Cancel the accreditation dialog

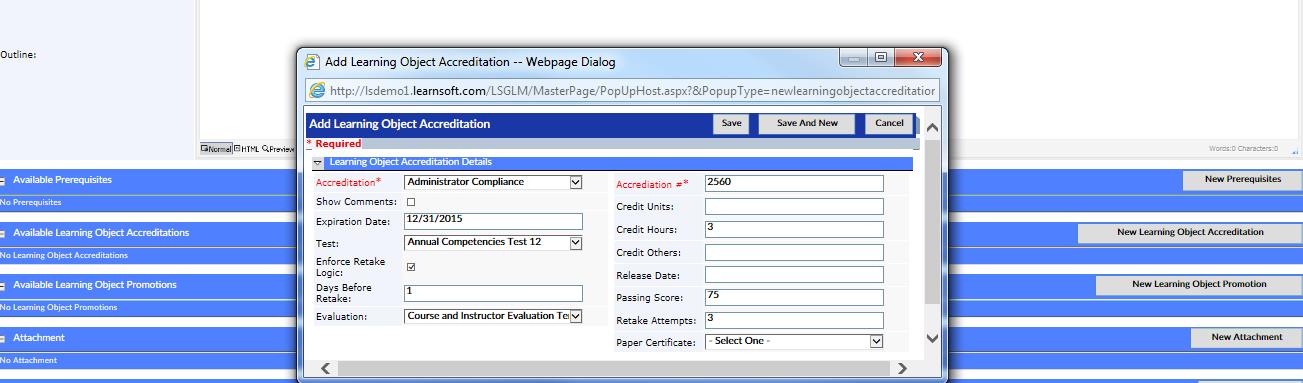click(x=889, y=123)
